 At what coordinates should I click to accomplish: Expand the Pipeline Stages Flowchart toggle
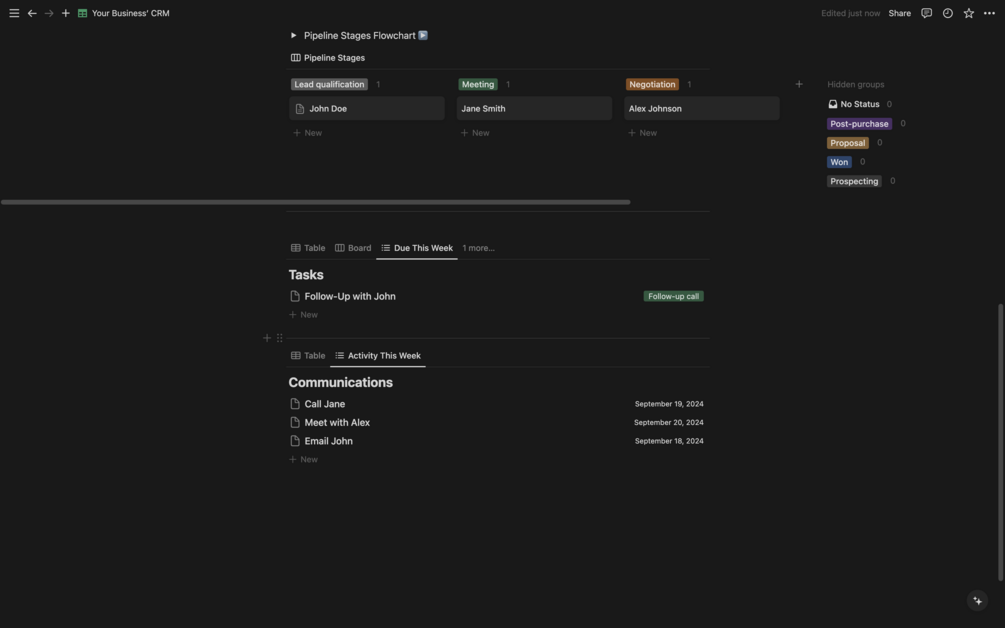tap(294, 36)
